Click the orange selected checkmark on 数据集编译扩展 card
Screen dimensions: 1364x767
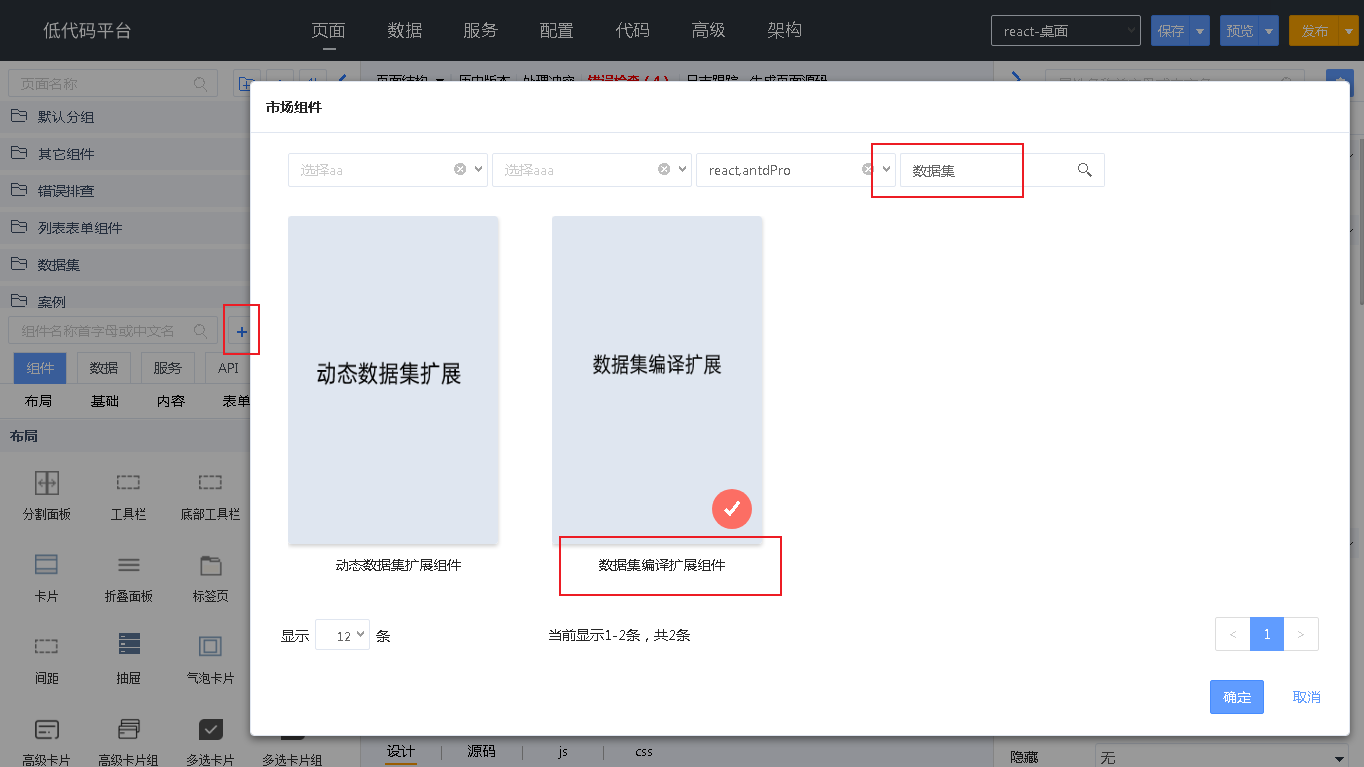tap(731, 509)
